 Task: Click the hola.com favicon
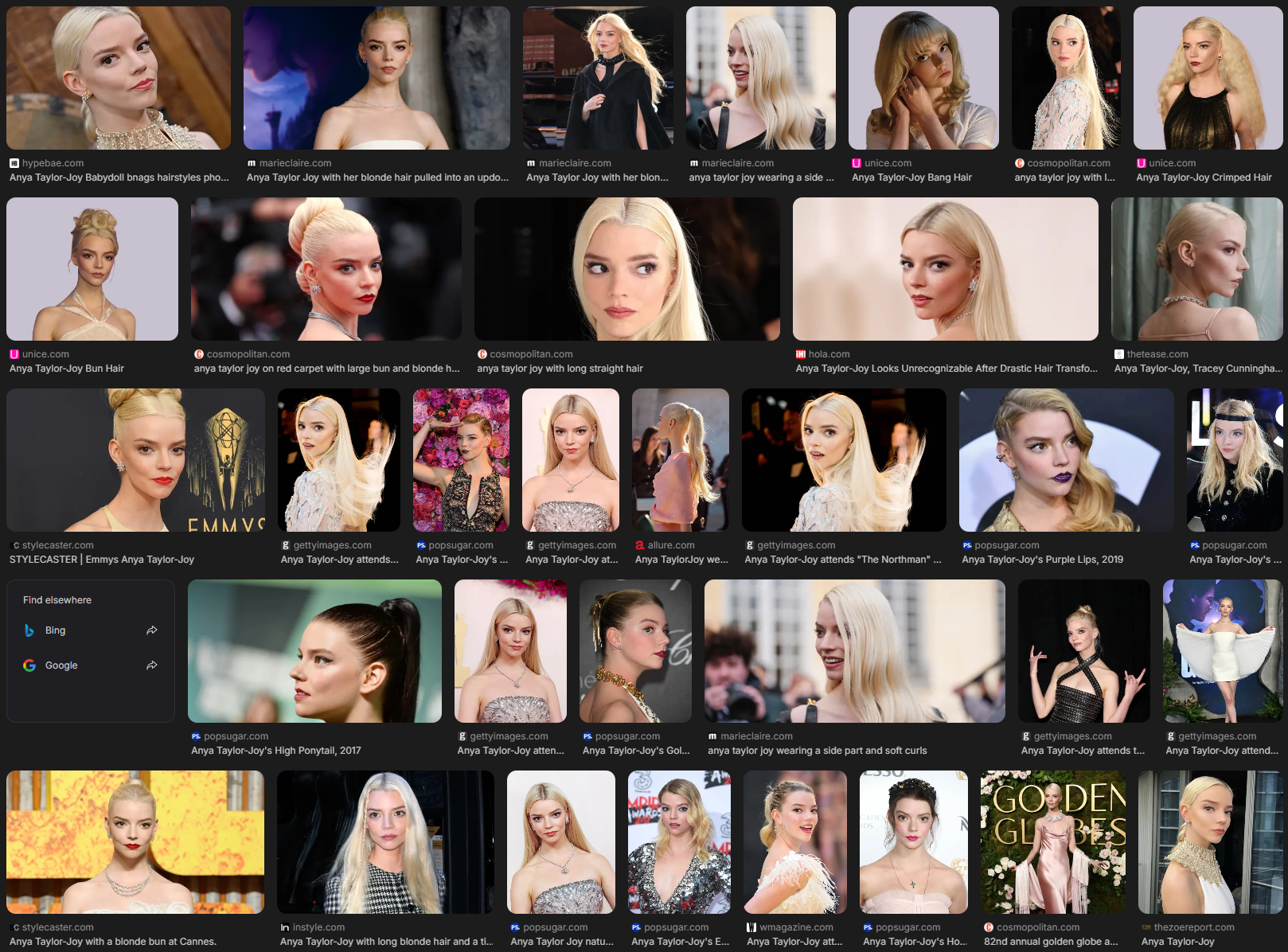pyautogui.click(x=801, y=354)
